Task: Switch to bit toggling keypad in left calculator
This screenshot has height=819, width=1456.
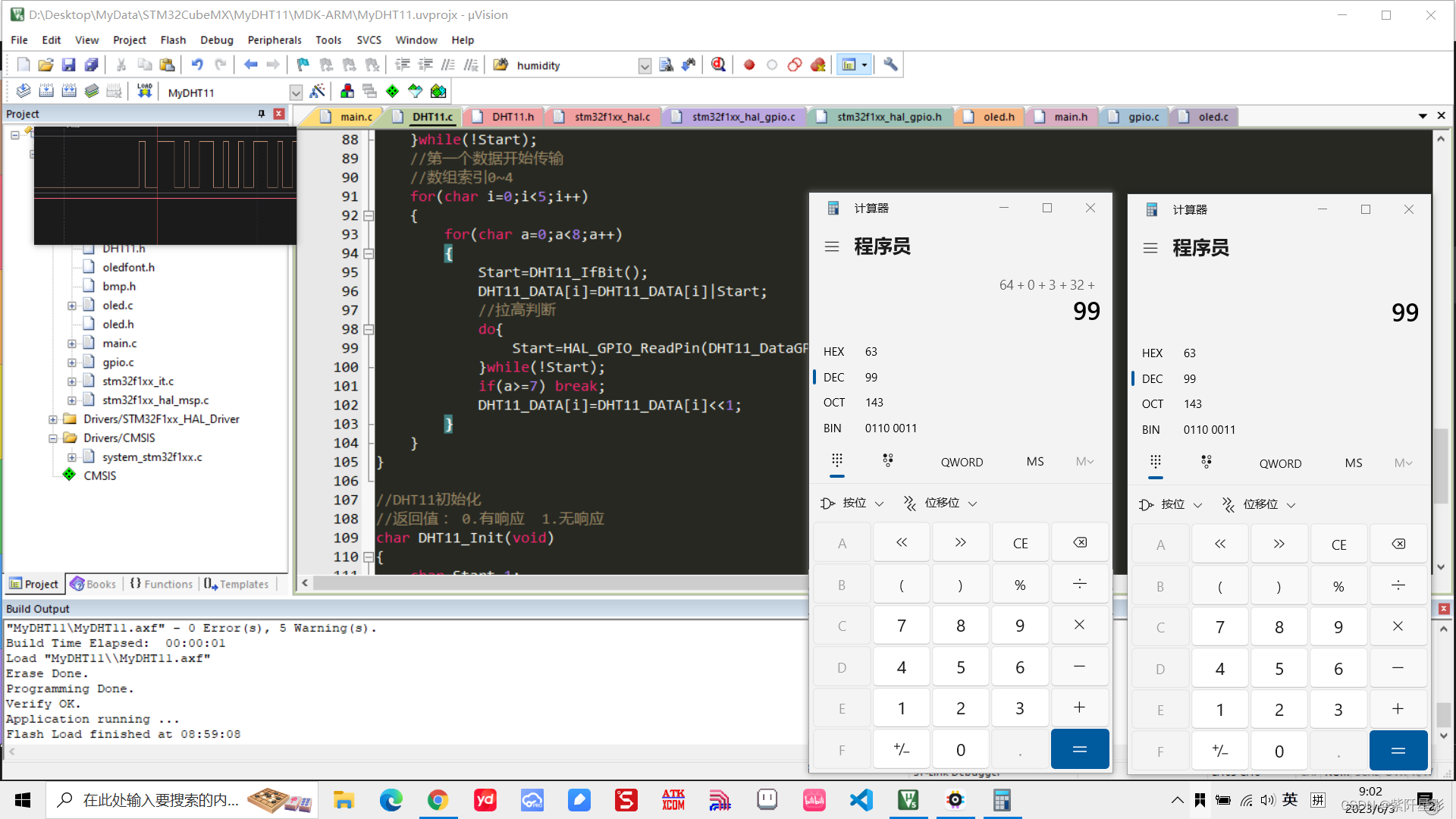Action: point(888,460)
